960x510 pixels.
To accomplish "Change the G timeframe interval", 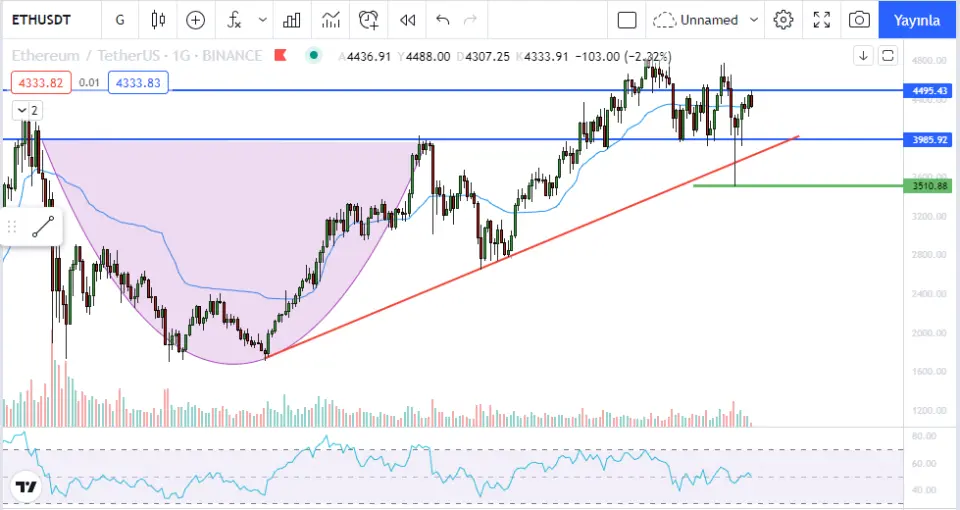I will pyautogui.click(x=120, y=20).
